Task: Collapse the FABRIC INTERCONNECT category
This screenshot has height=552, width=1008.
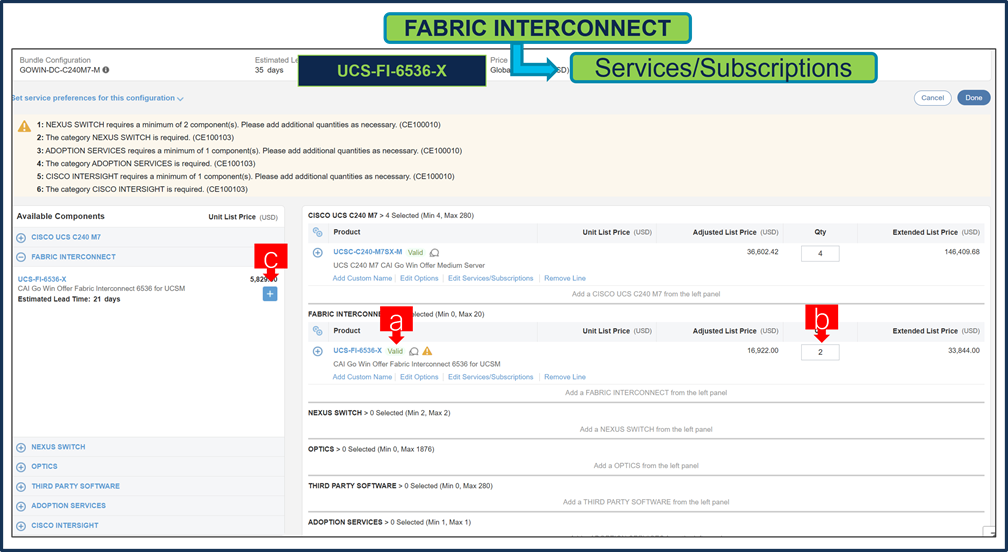Action: [x=21, y=257]
